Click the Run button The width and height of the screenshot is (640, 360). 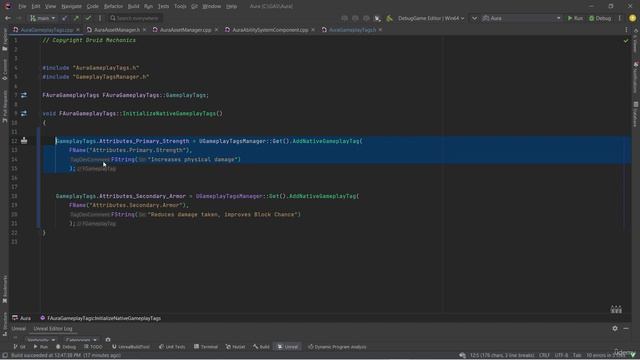tap(575, 18)
